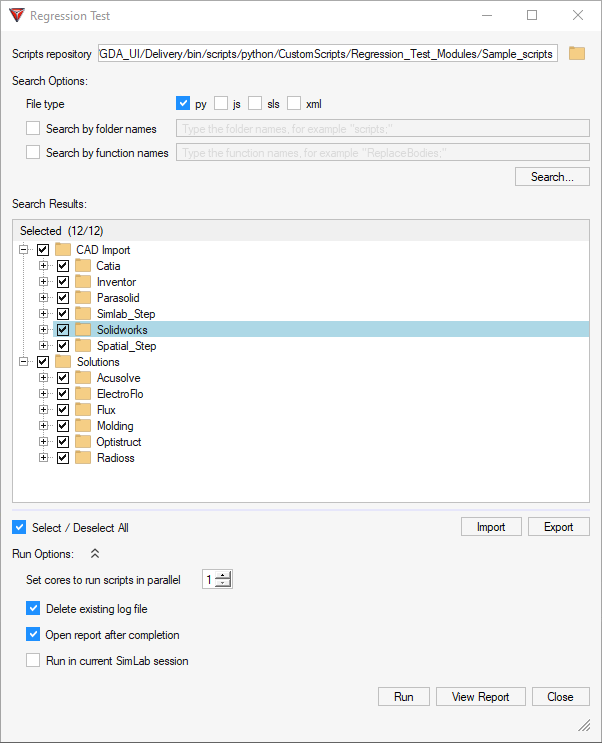Select the Simlab_Step tree item
602x743 pixels.
tap(126, 314)
